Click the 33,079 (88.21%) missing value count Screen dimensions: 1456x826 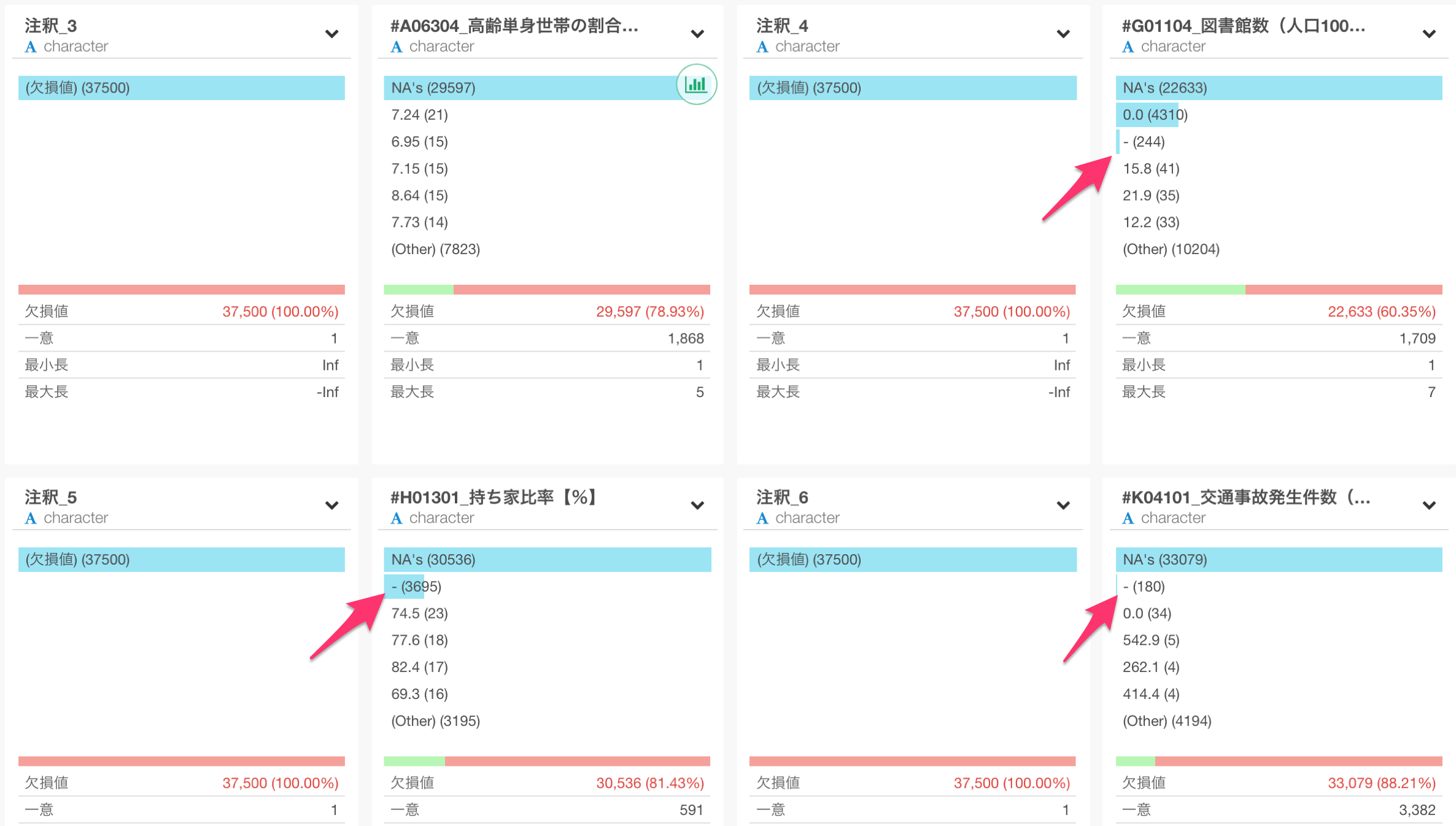pyautogui.click(x=1382, y=783)
